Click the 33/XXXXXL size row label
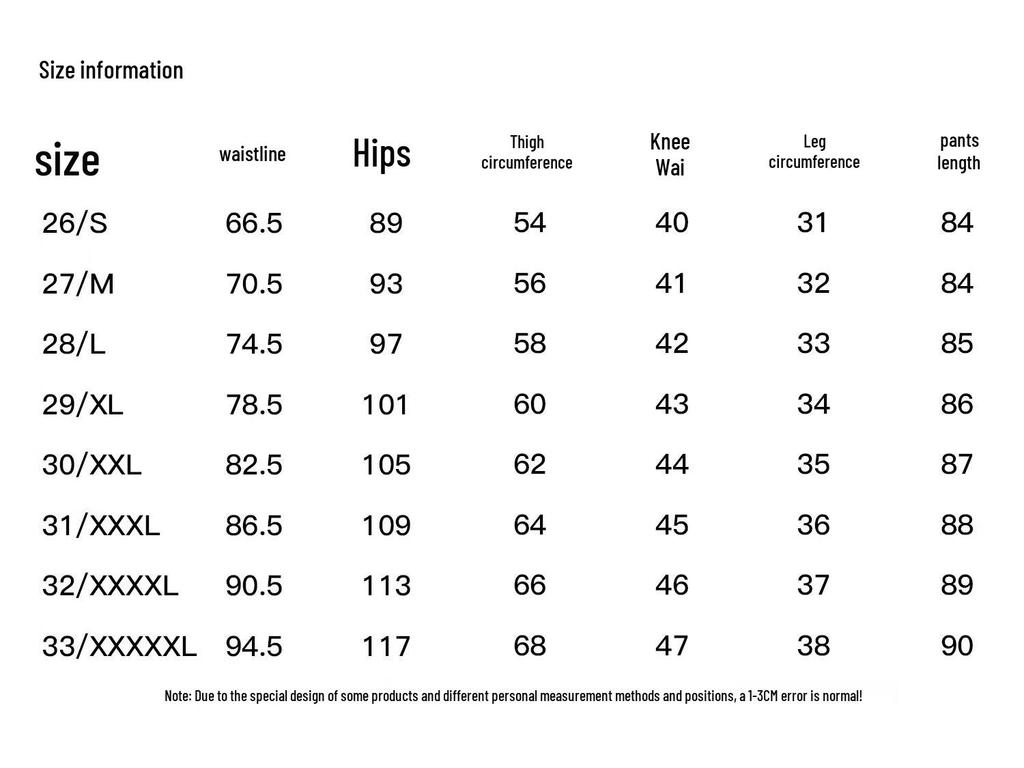This screenshot has width=1024, height=768. click(120, 646)
